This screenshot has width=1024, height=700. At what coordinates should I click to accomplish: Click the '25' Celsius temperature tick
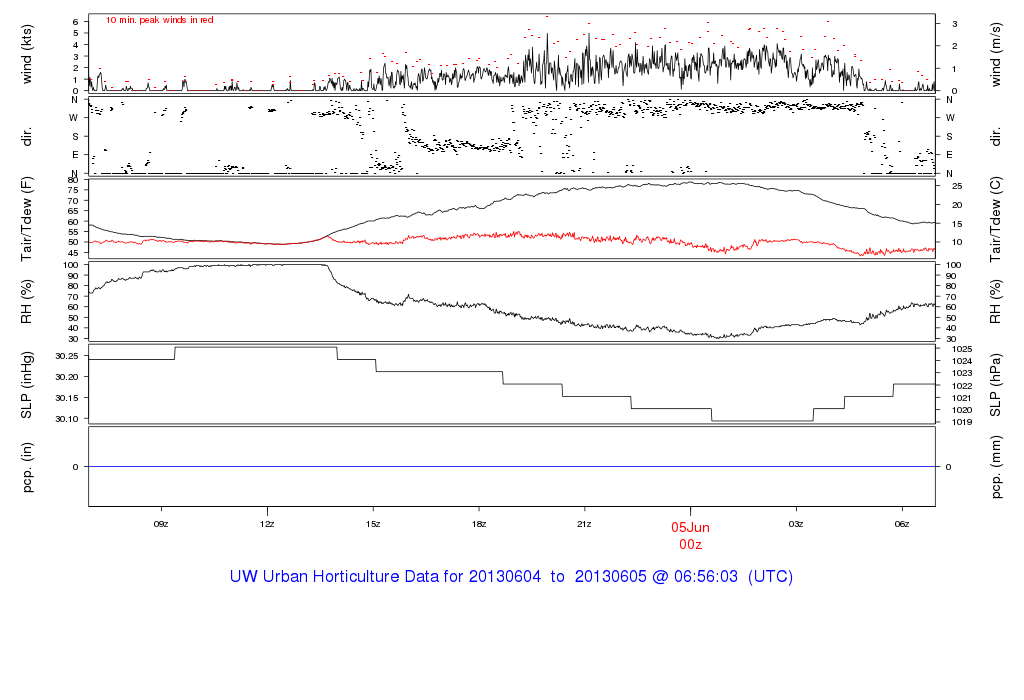[957, 186]
